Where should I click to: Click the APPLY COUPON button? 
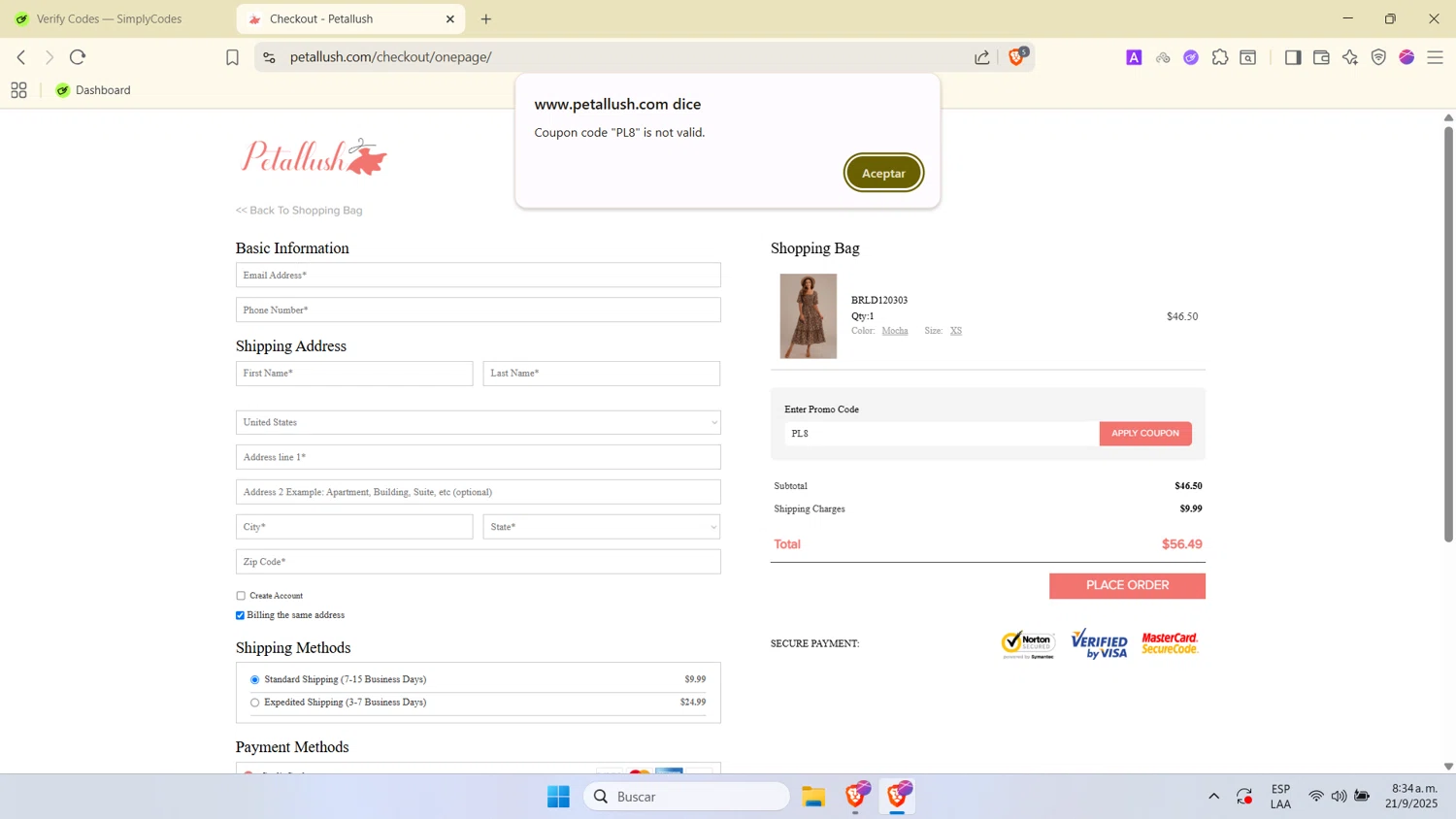1145,434
